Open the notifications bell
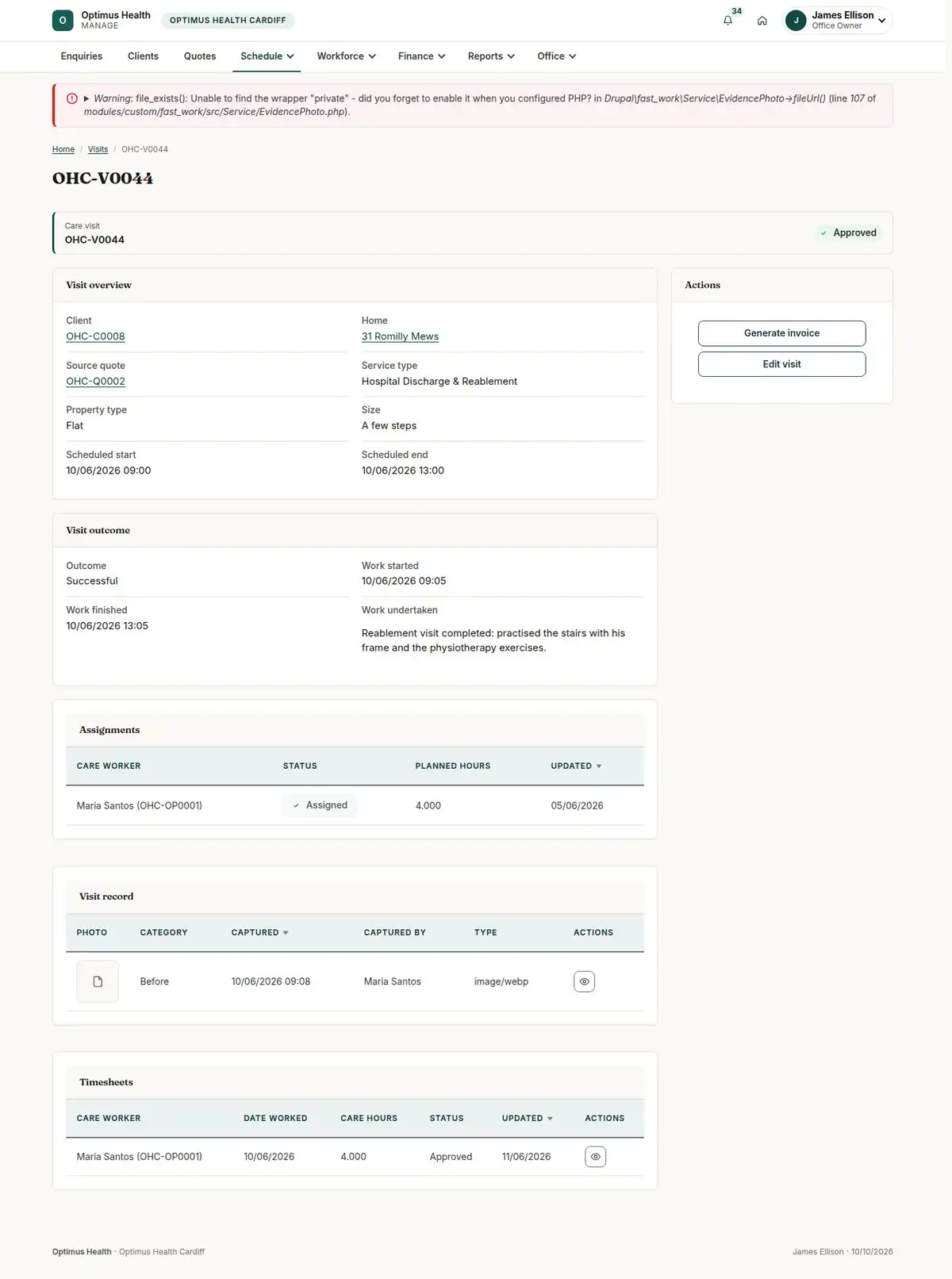952x1279 pixels. 727,21
